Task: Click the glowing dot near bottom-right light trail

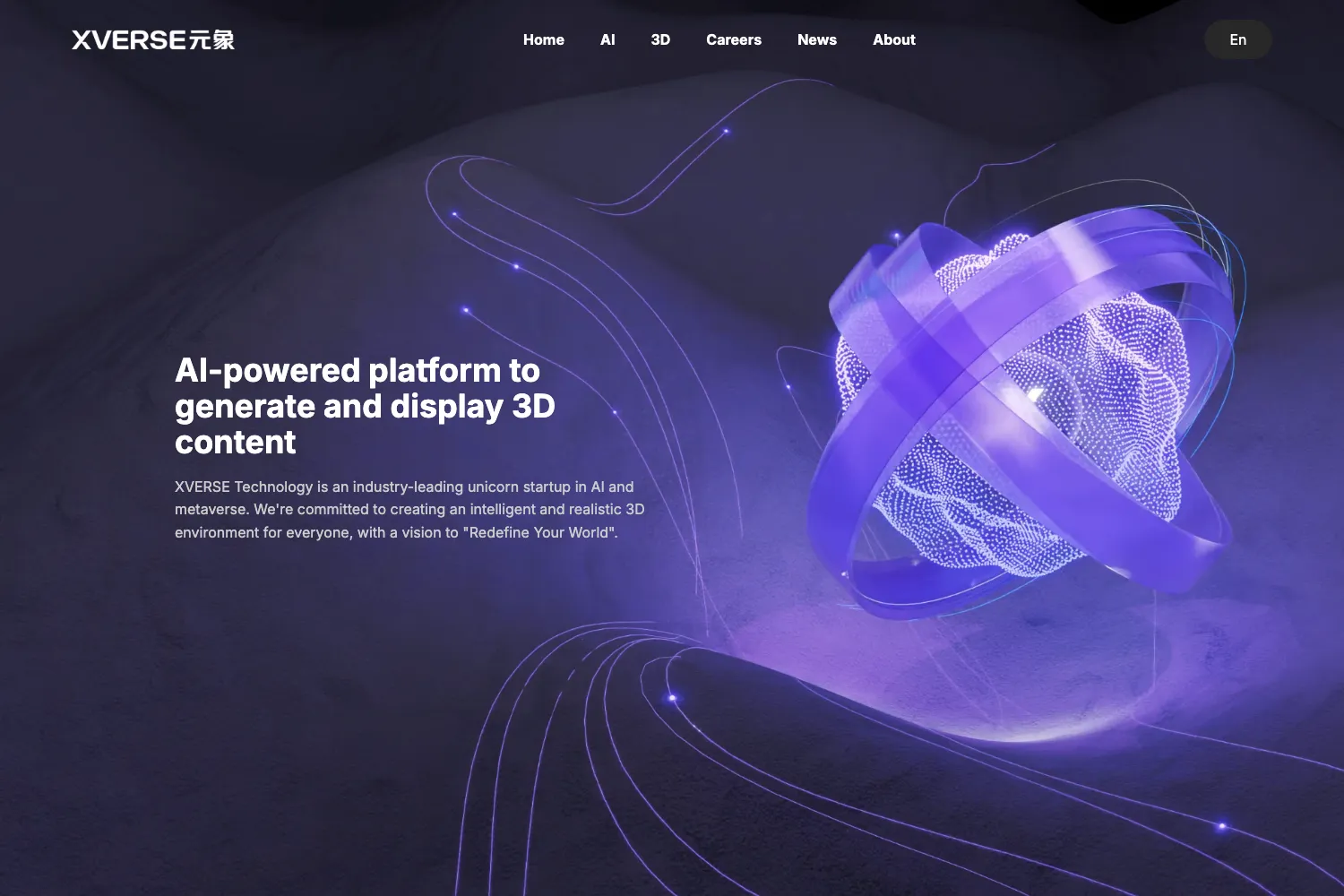Action: [1222, 826]
